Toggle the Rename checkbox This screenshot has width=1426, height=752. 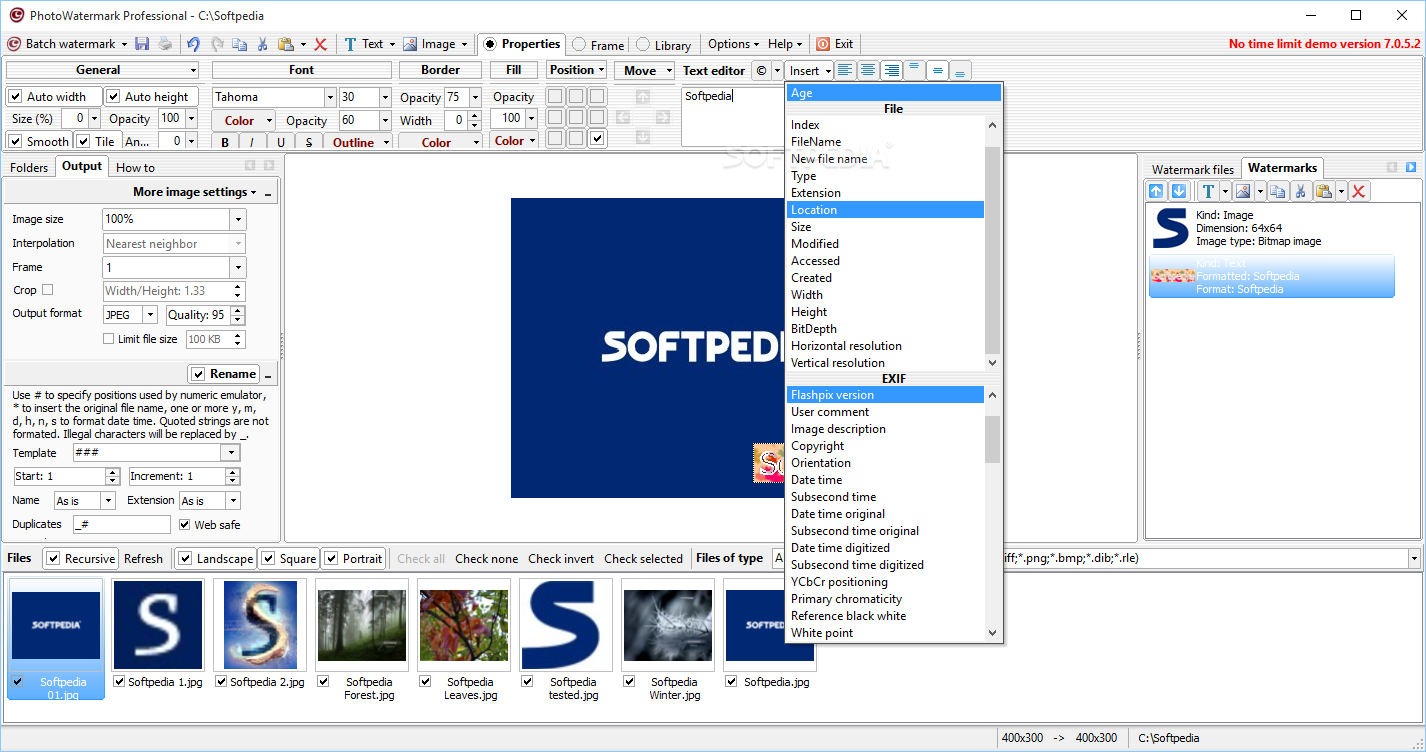tap(198, 374)
